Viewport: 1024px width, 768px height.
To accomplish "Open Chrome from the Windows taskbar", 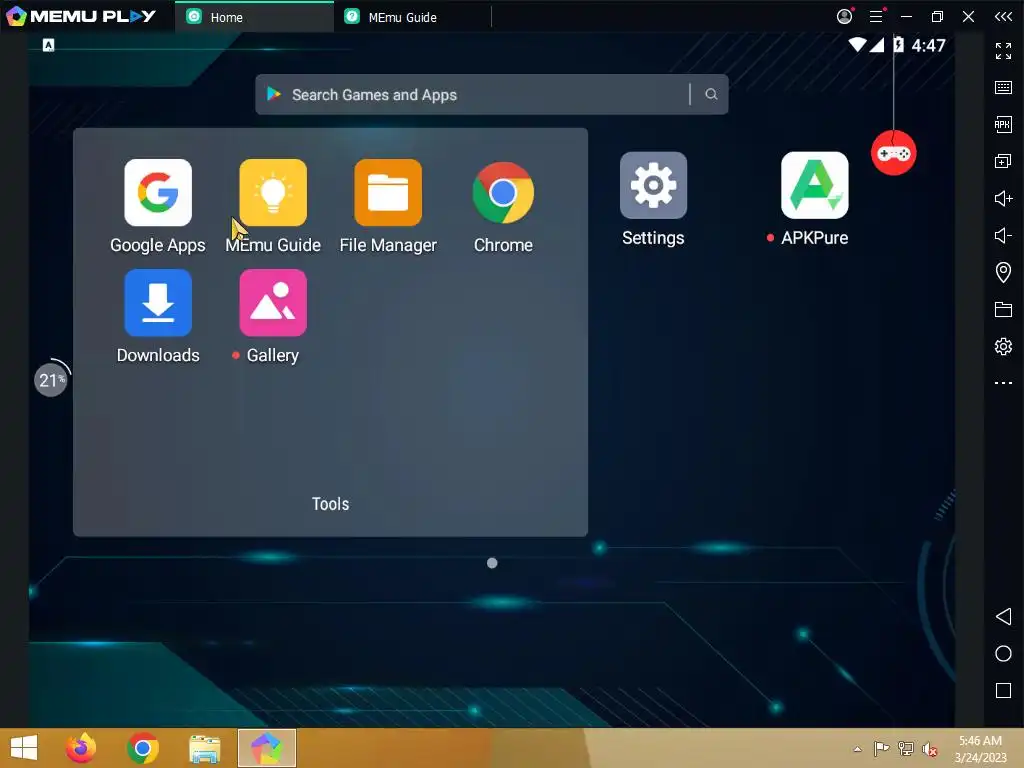I will click(142, 748).
